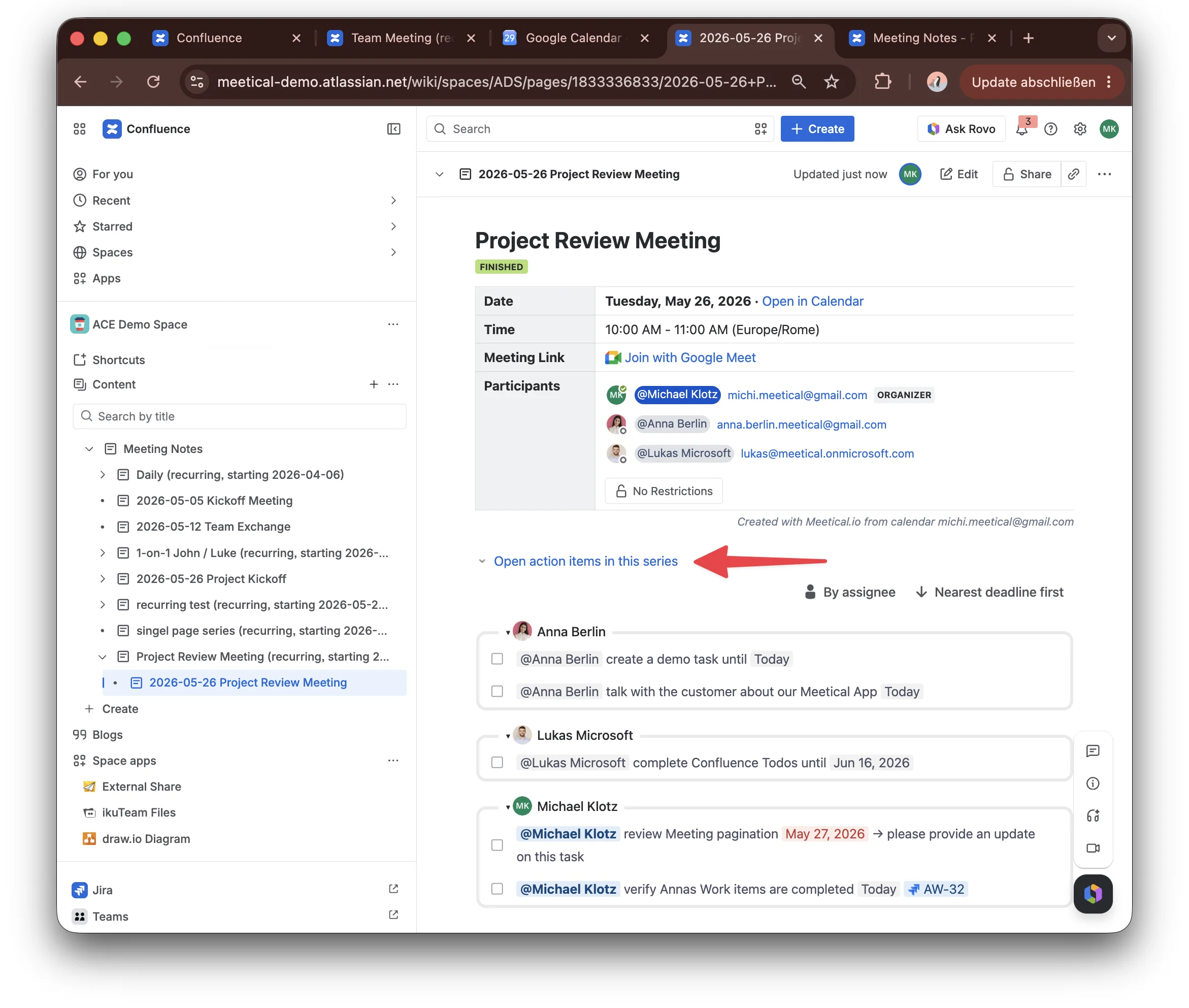The height and width of the screenshot is (1008, 1189).
Task: Collapse Open action items in this series
Action: coord(482,562)
